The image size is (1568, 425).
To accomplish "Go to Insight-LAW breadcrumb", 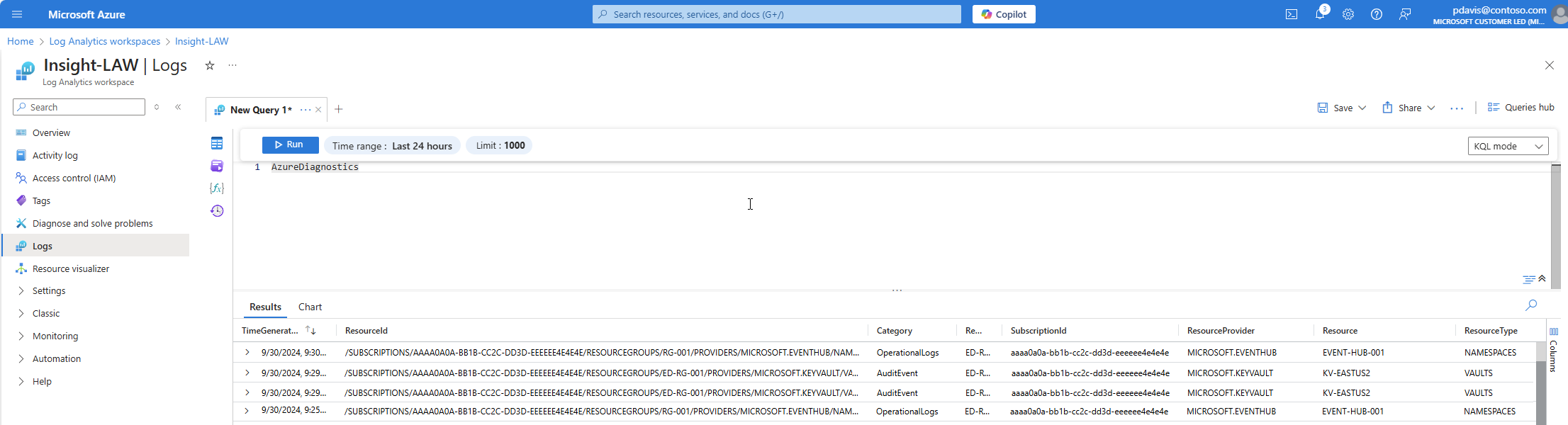I will [x=202, y=41].
